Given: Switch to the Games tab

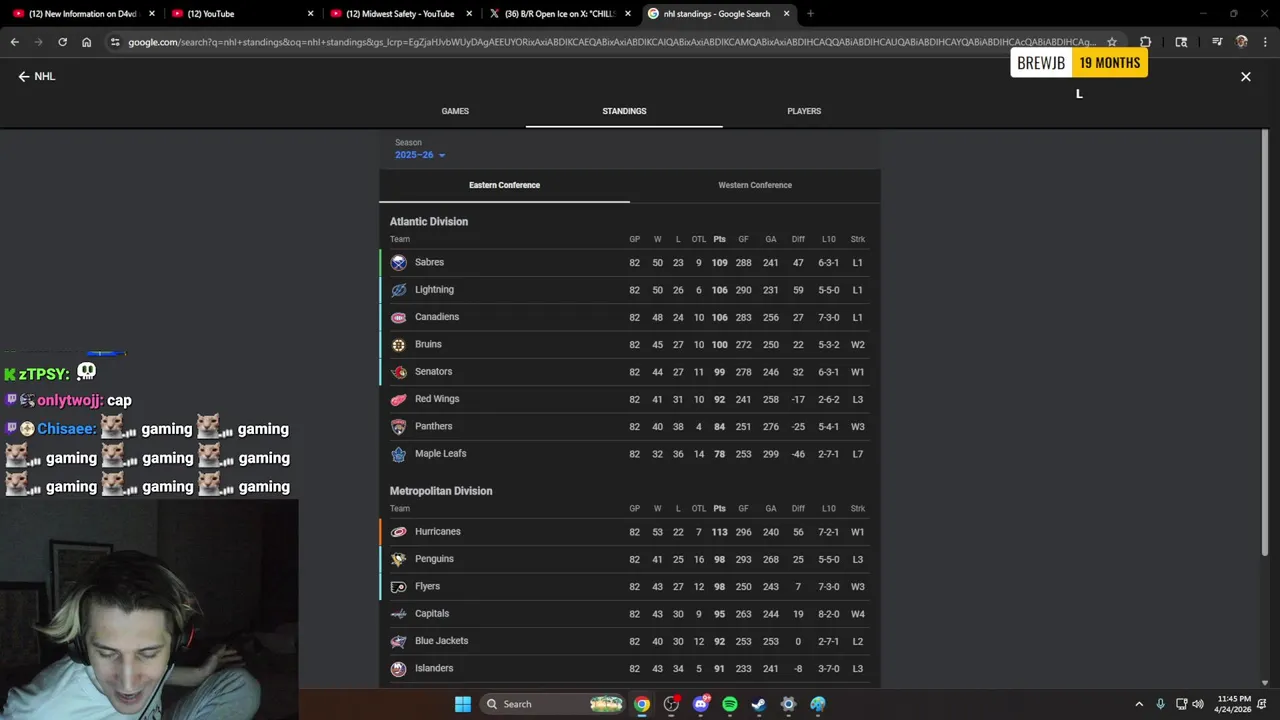Looking at the screenshot, I should click(x=455, y=111).
